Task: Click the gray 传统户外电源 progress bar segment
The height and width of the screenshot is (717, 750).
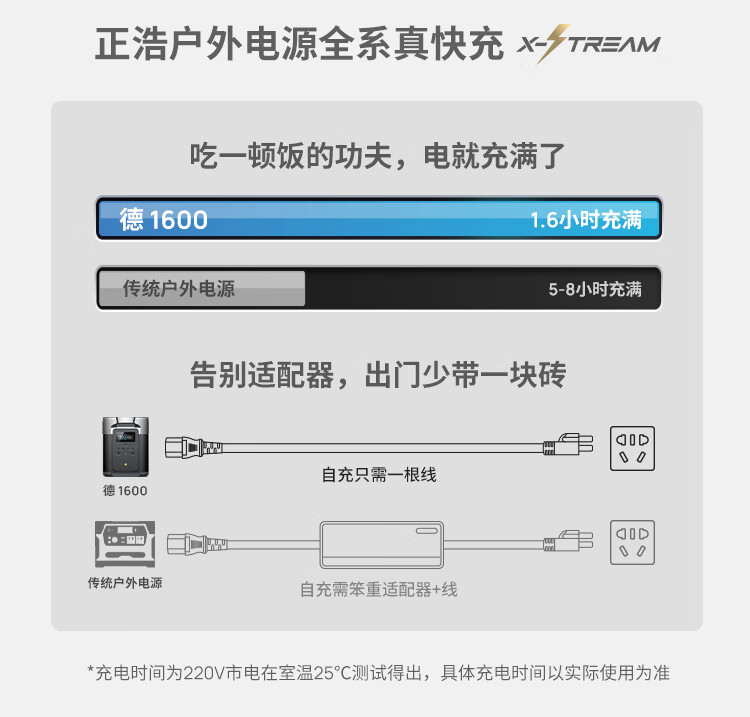Action: click(201, 288)
